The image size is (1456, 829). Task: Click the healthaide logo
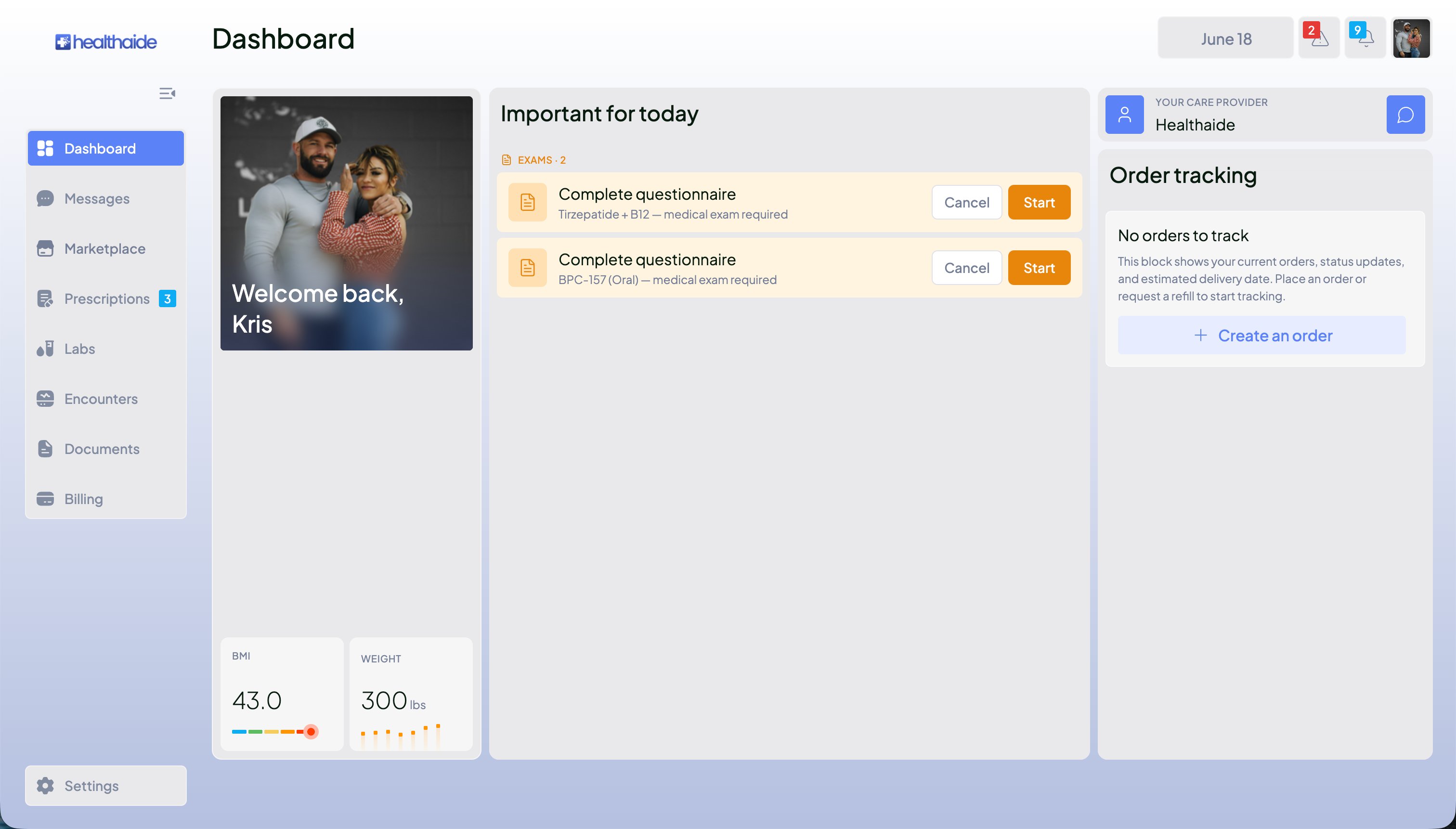(x=106, y=41)
